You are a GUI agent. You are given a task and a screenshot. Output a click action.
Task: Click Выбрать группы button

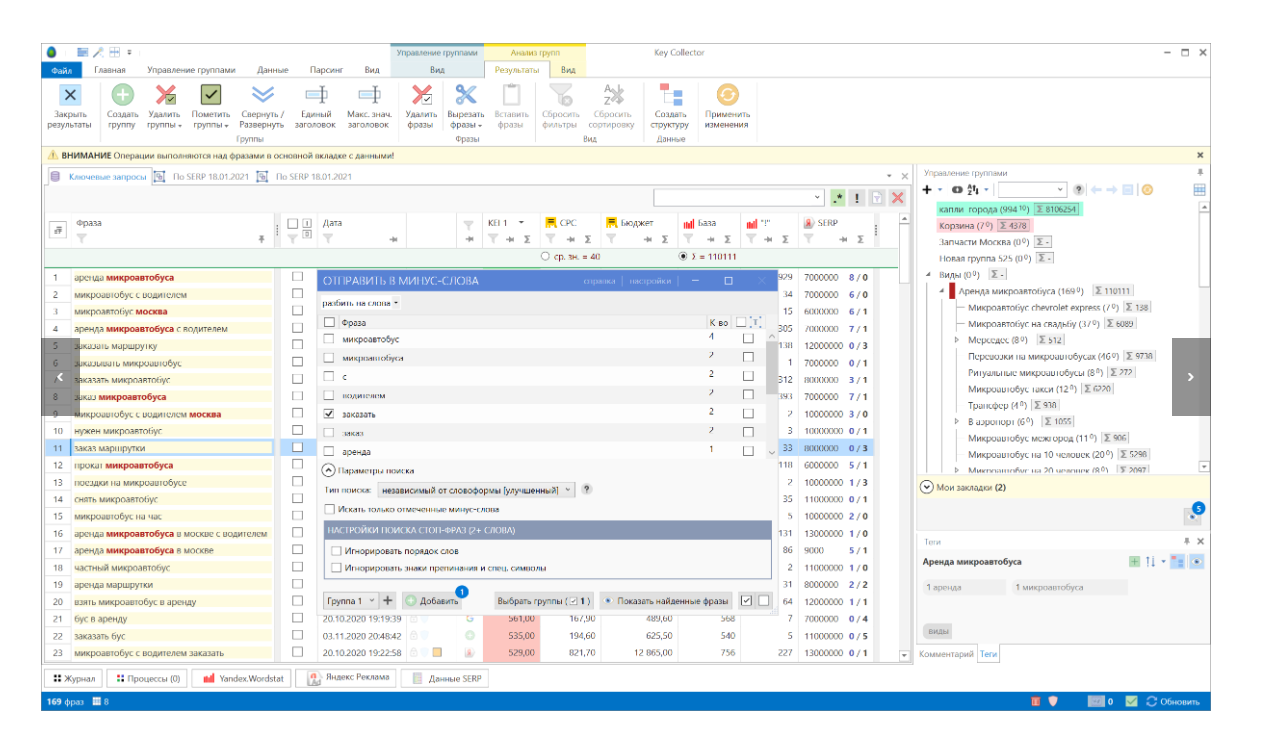tap(545, 601)
